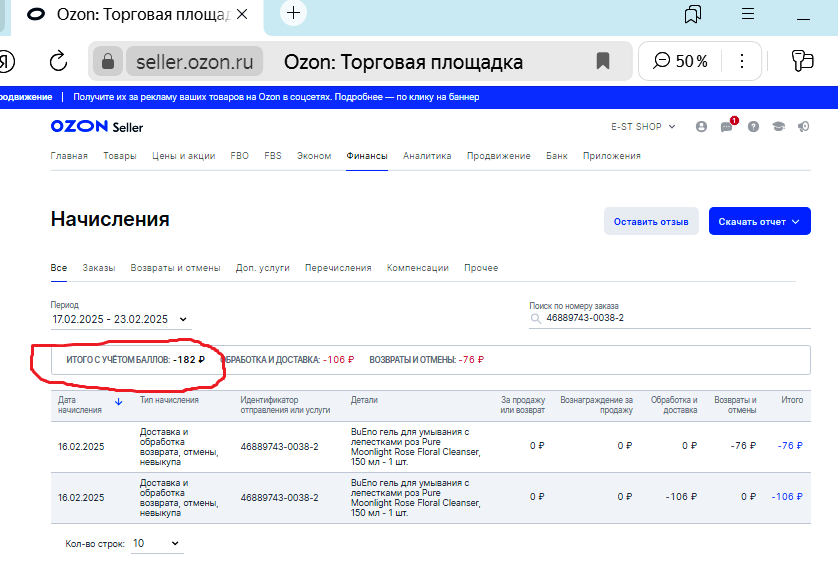Click the Yandex logo button in browser toolbar
This screenshot has width=838, height=567.
tap(6, 61)
